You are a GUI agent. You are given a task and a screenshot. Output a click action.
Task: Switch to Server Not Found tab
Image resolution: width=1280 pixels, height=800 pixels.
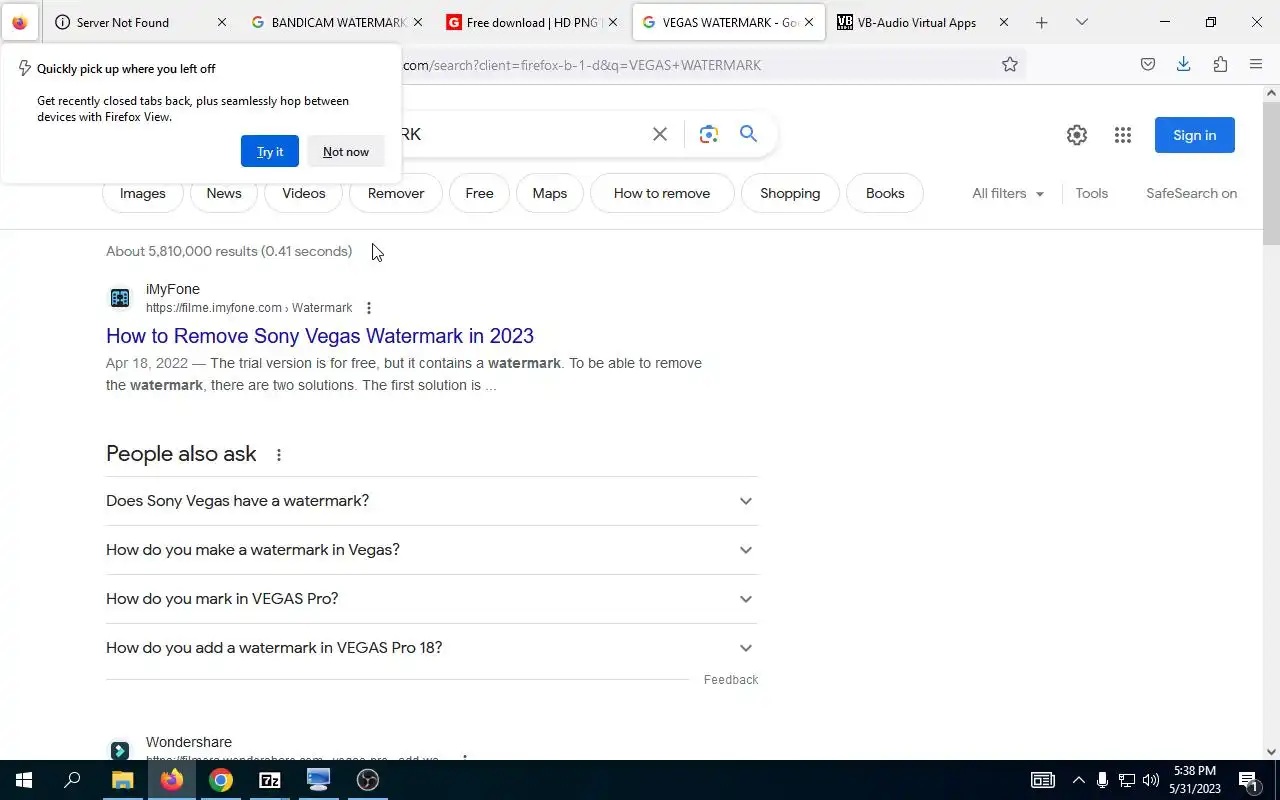140,22
